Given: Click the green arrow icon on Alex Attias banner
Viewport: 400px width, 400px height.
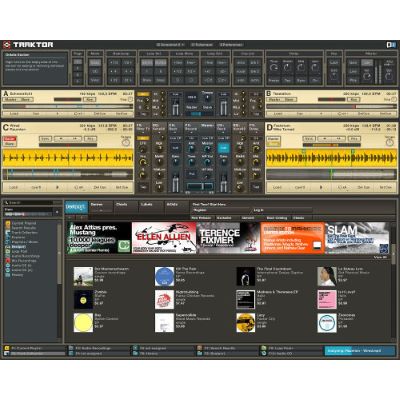Looking at the screenshot, I should (124, 246).
